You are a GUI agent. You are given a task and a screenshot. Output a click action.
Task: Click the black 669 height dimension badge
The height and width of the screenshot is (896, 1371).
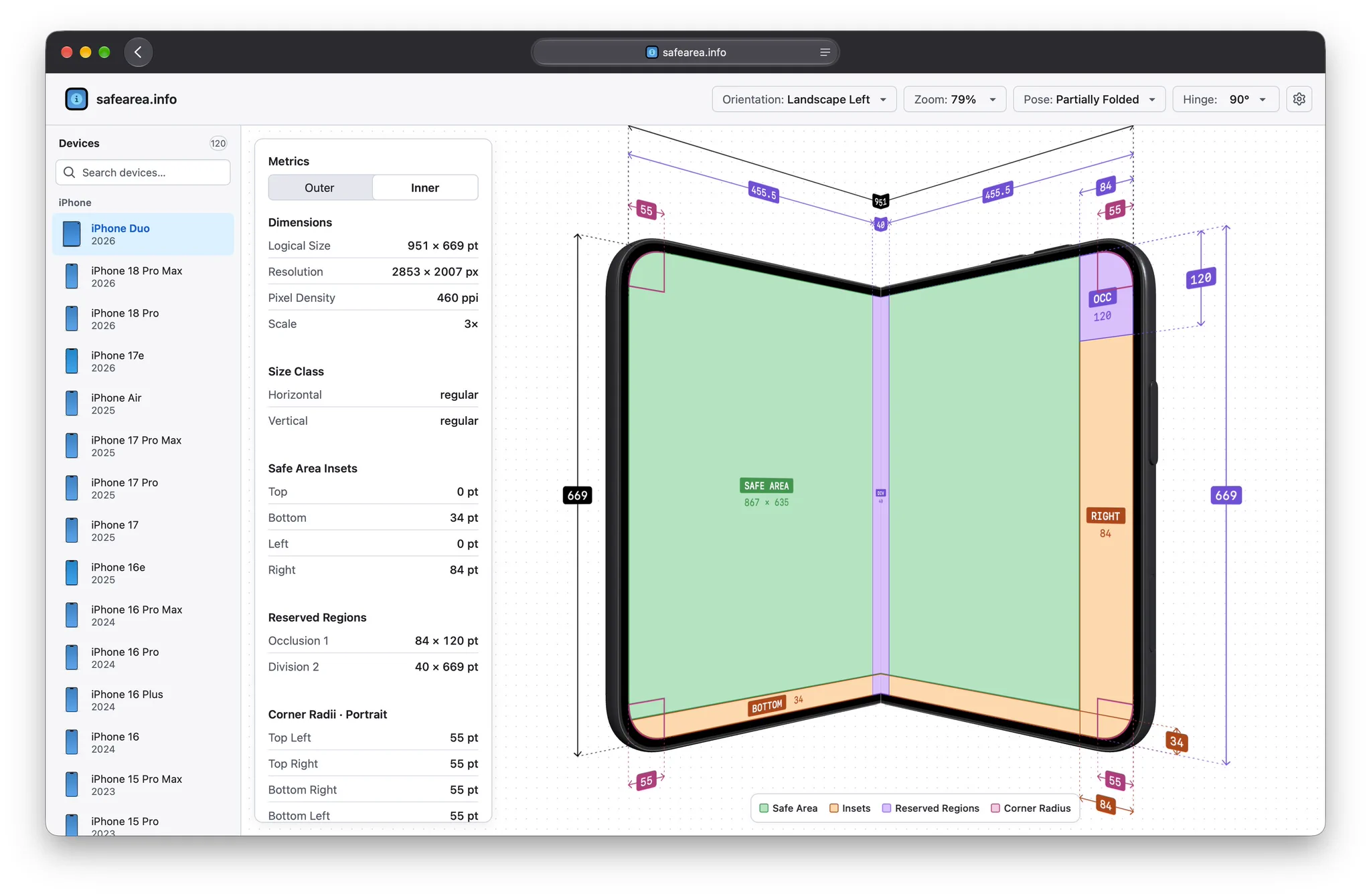coord(578,495)
